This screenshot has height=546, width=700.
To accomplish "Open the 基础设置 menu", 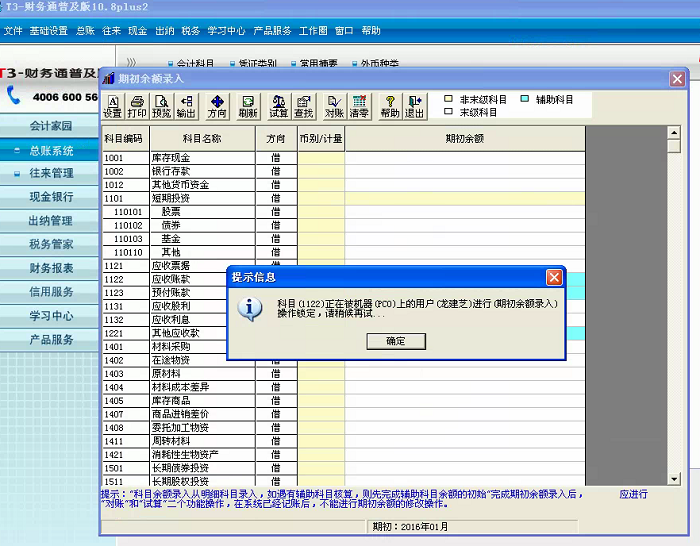I will (x=49, y=31).
